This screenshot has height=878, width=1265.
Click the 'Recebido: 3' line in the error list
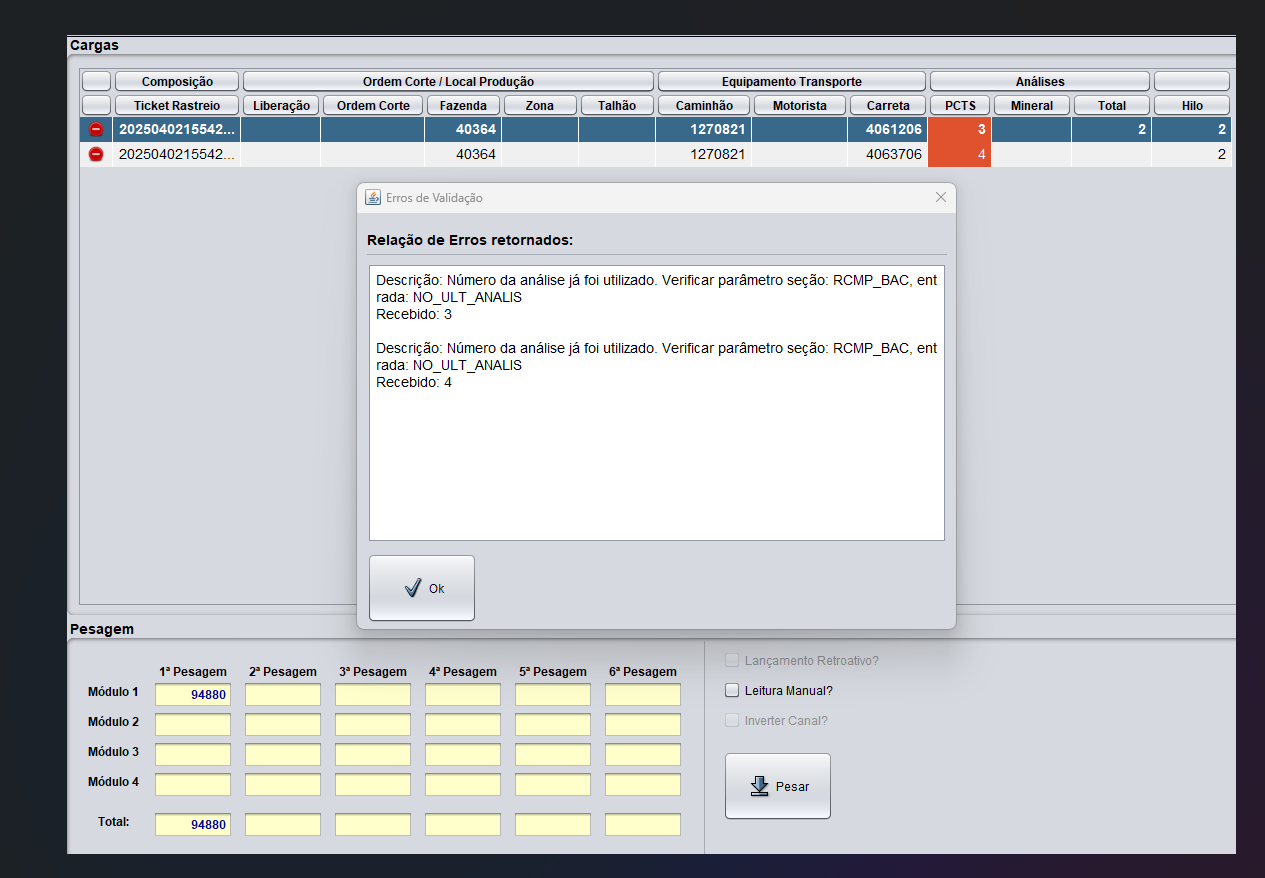click(414, 314)
